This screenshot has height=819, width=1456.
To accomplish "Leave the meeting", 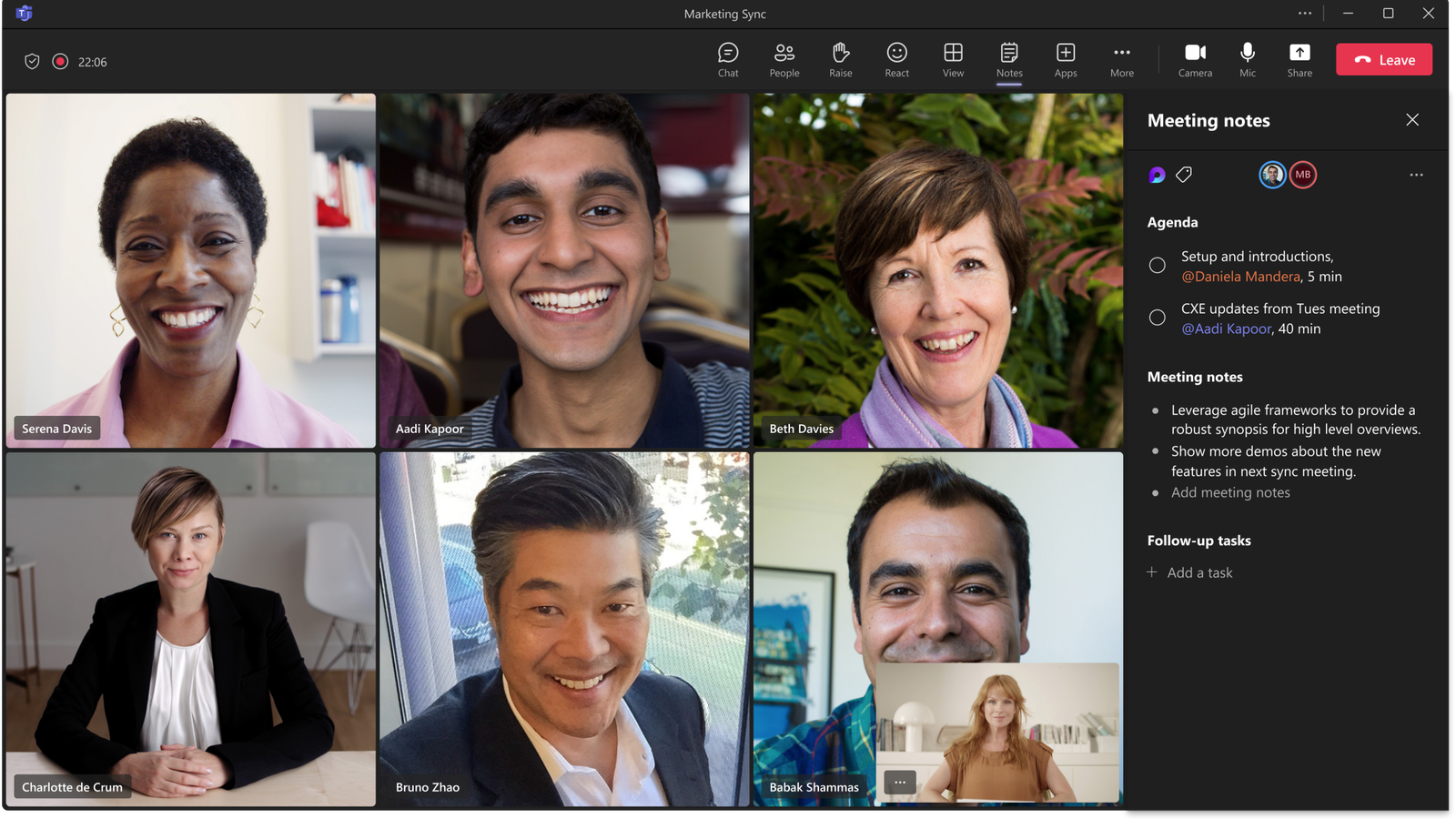I will point(1383,59).
